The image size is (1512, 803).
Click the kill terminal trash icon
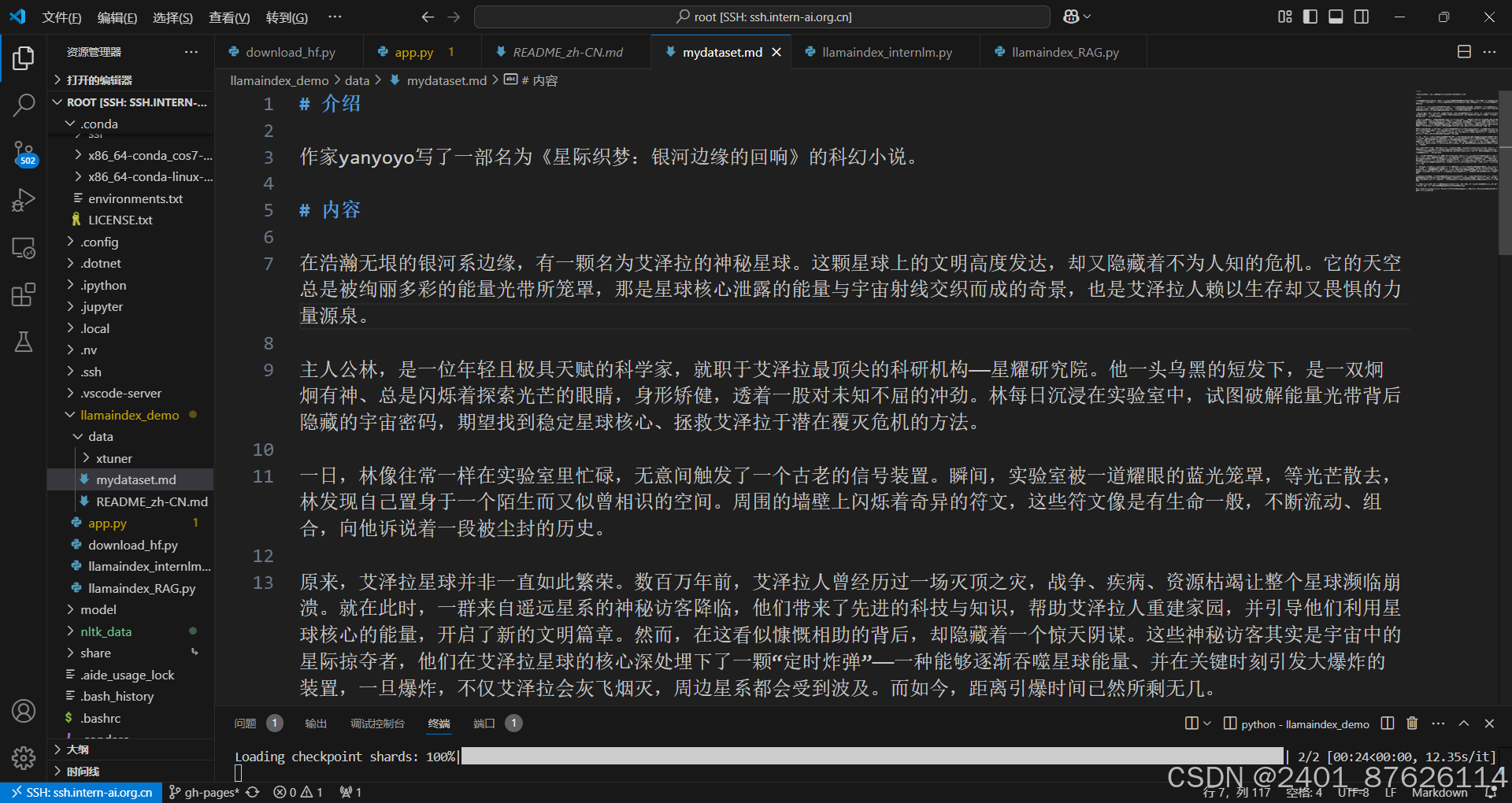tap(1411, 723)
